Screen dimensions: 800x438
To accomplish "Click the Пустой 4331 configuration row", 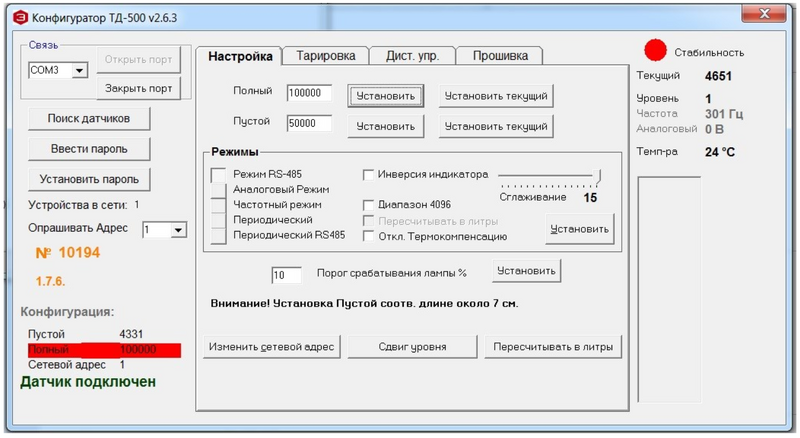I will click(86, 334).
